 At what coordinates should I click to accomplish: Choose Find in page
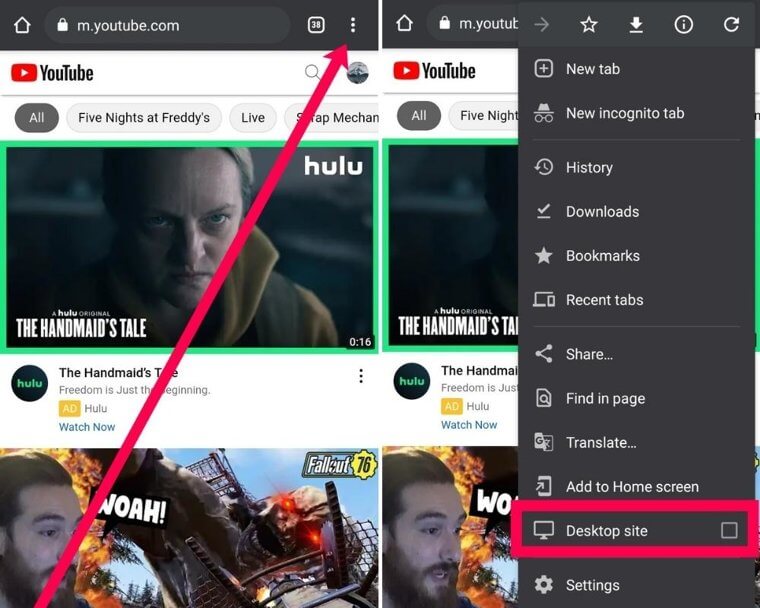point(636,399)
